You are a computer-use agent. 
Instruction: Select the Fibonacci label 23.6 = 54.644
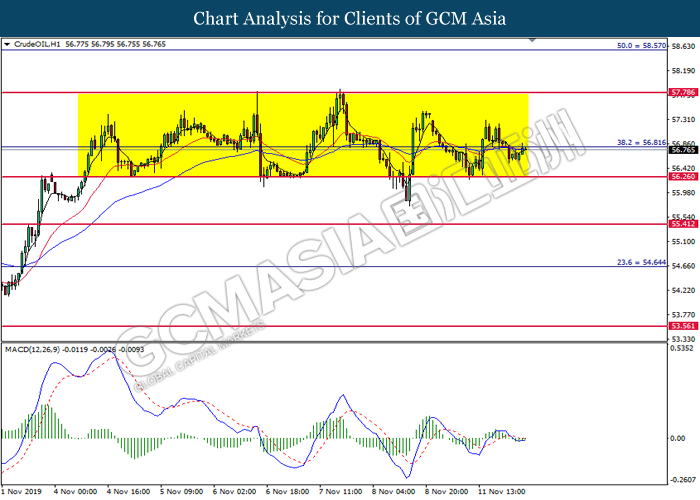(642, 262)
